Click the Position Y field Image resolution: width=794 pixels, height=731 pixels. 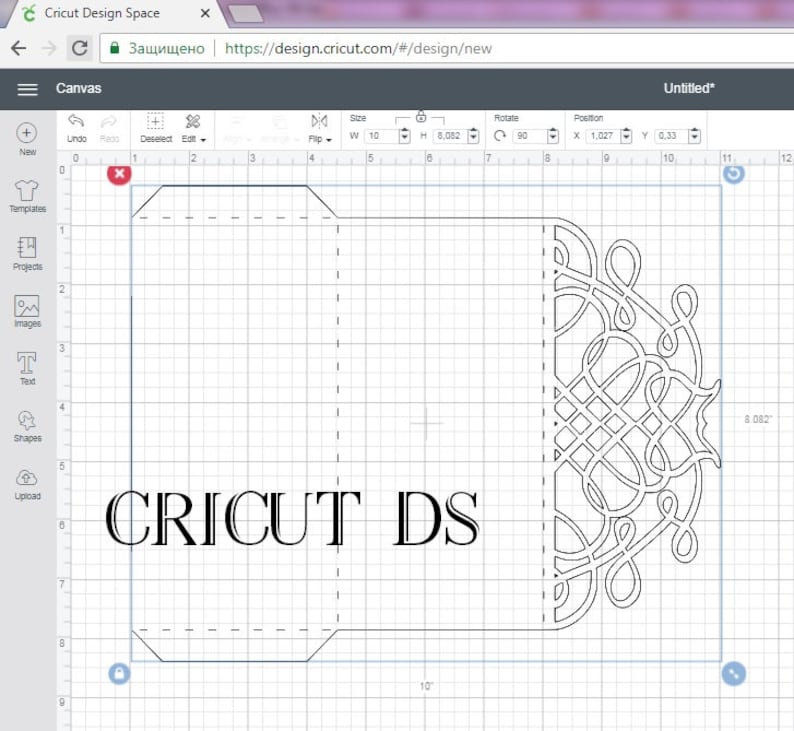672,136
